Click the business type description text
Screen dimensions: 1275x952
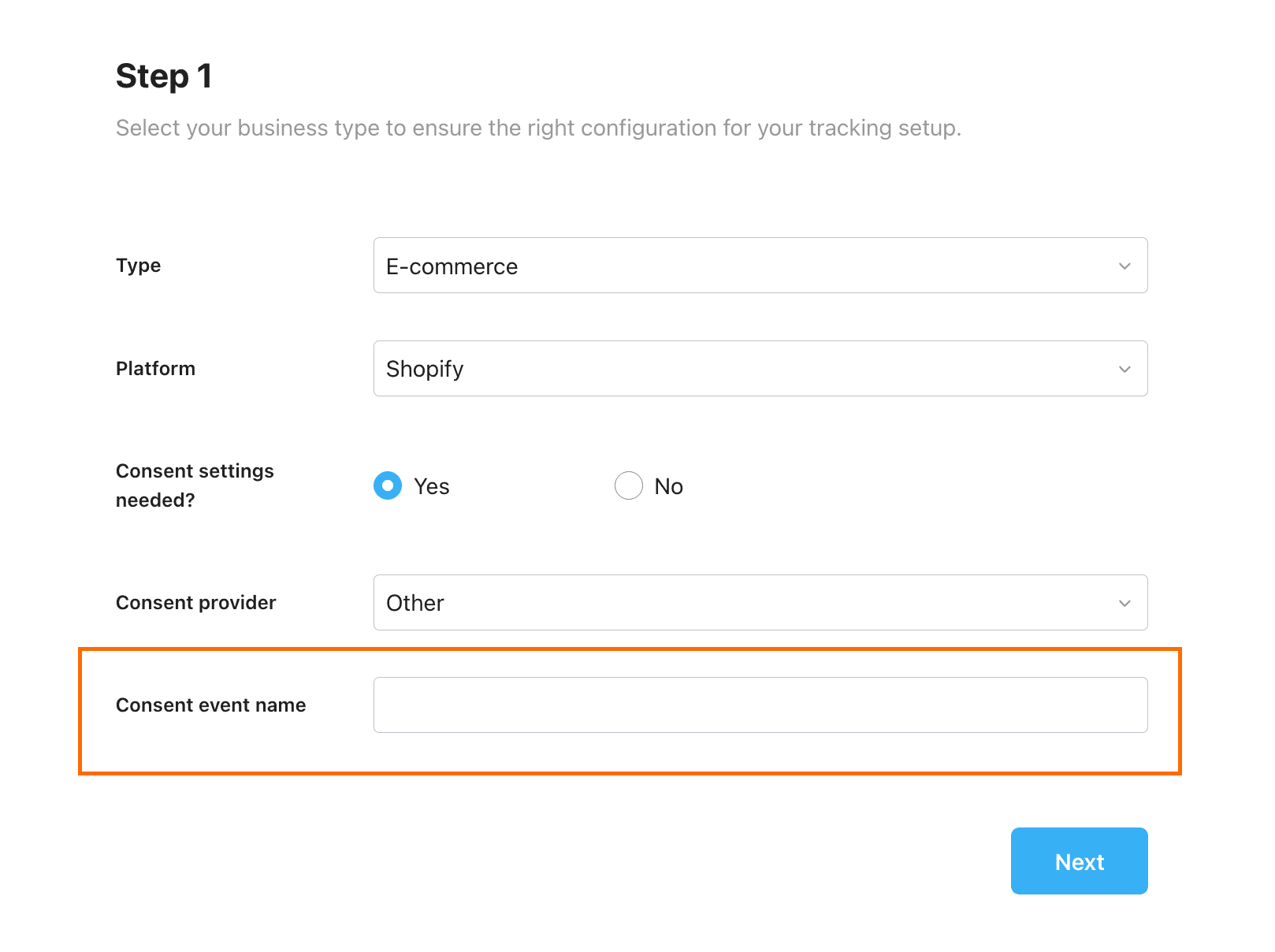[x=538, y=128]
